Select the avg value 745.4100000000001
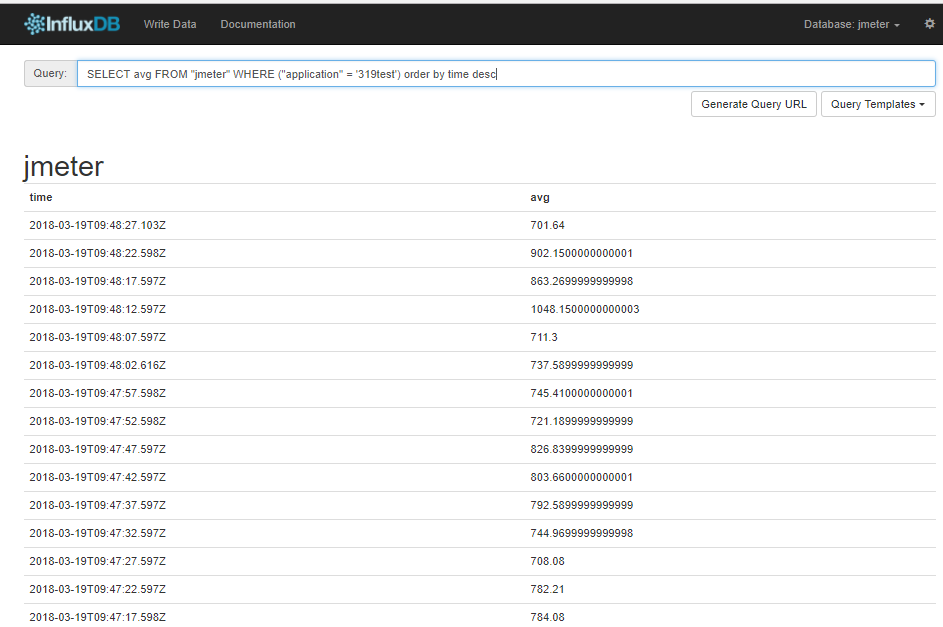 (582, 393)
